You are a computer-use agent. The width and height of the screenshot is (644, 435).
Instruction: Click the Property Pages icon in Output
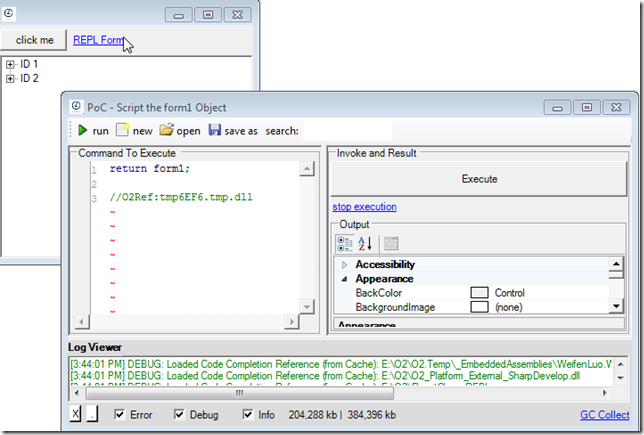click(391, 244)
